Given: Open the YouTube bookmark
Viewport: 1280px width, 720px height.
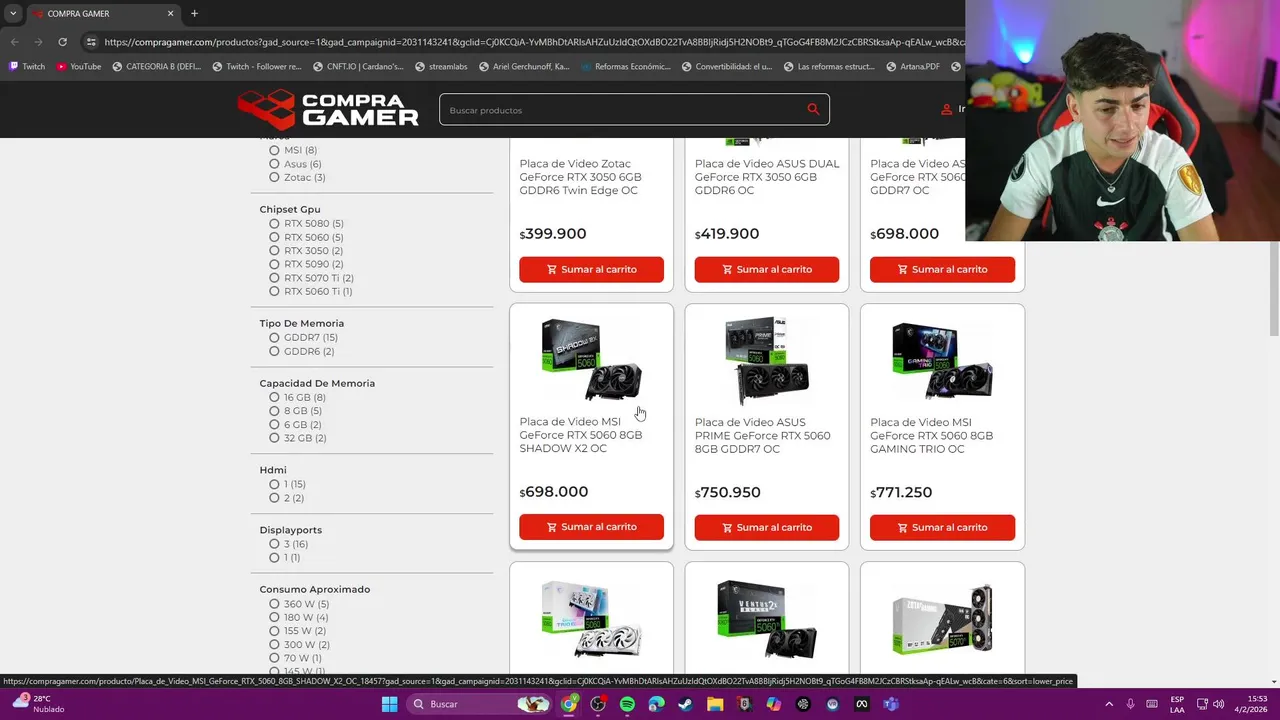Looking at the screenshot, I should point(78,67).
